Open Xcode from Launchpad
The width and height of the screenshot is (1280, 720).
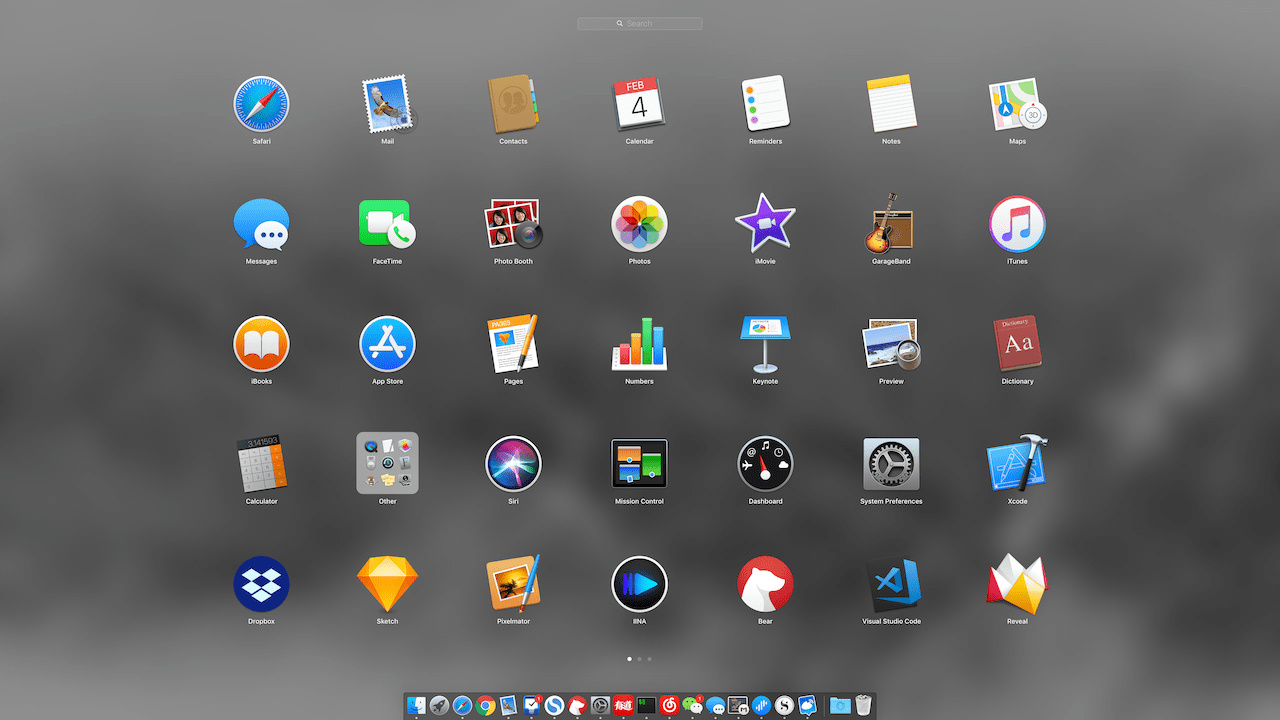click(x=1017, y=464)
